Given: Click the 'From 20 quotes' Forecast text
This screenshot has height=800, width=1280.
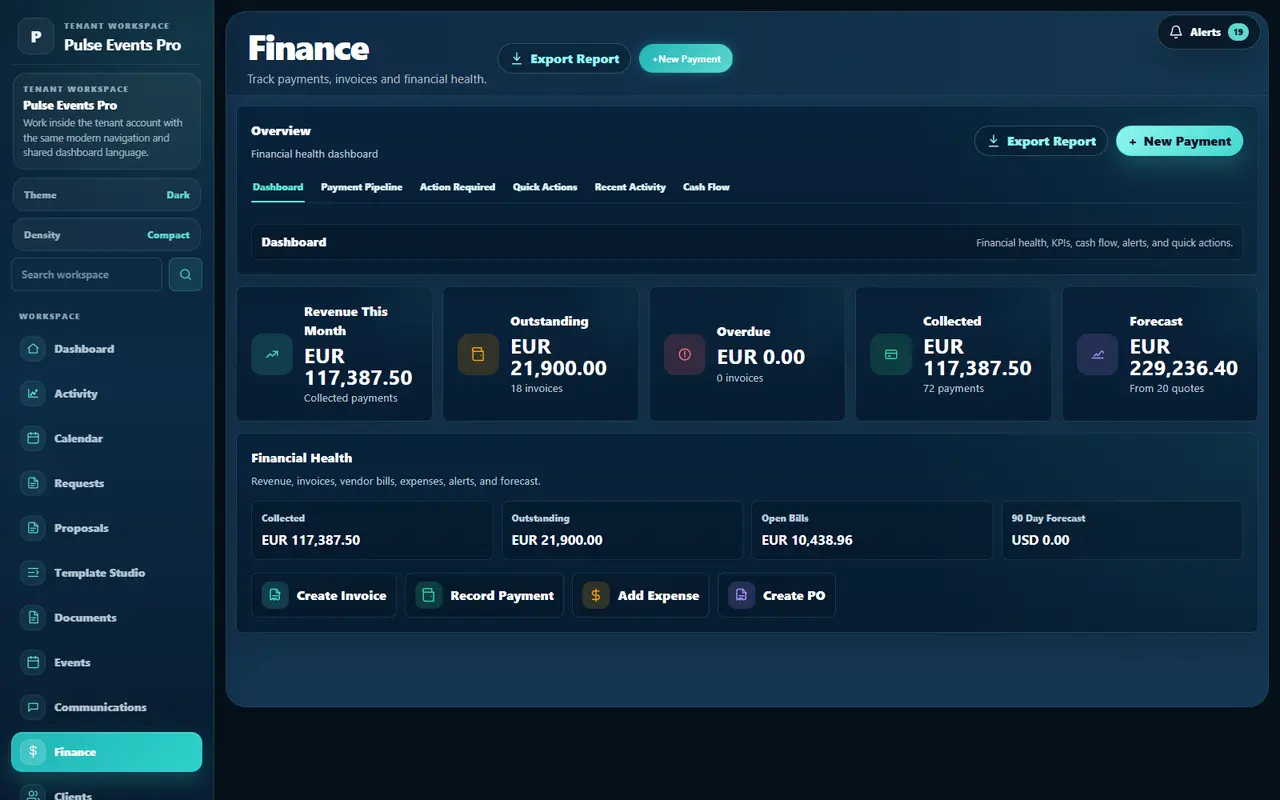Looking at the screenshot, I should tap(1167, 388).
